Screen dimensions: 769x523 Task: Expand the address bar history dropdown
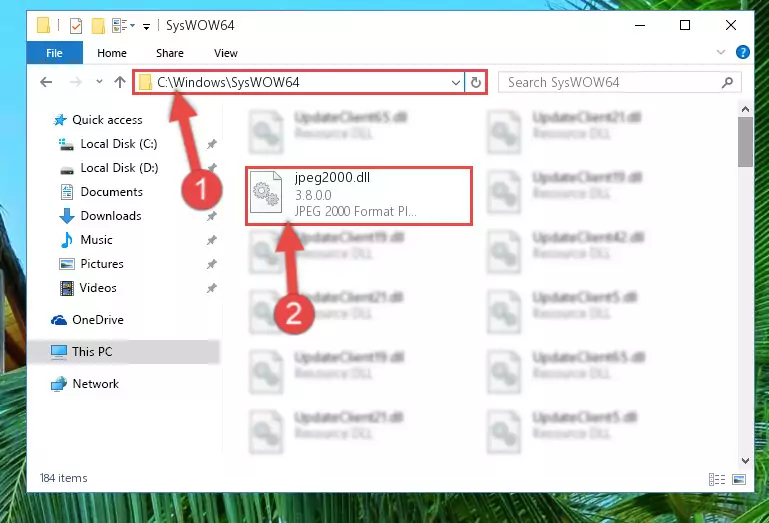[456, 82]
